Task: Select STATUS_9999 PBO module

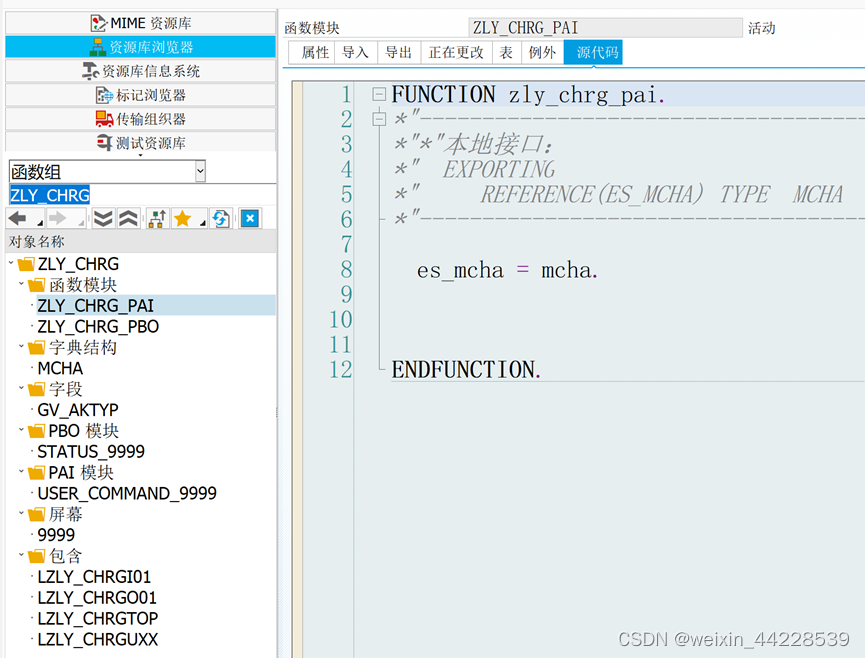Action: pos(91,452)
